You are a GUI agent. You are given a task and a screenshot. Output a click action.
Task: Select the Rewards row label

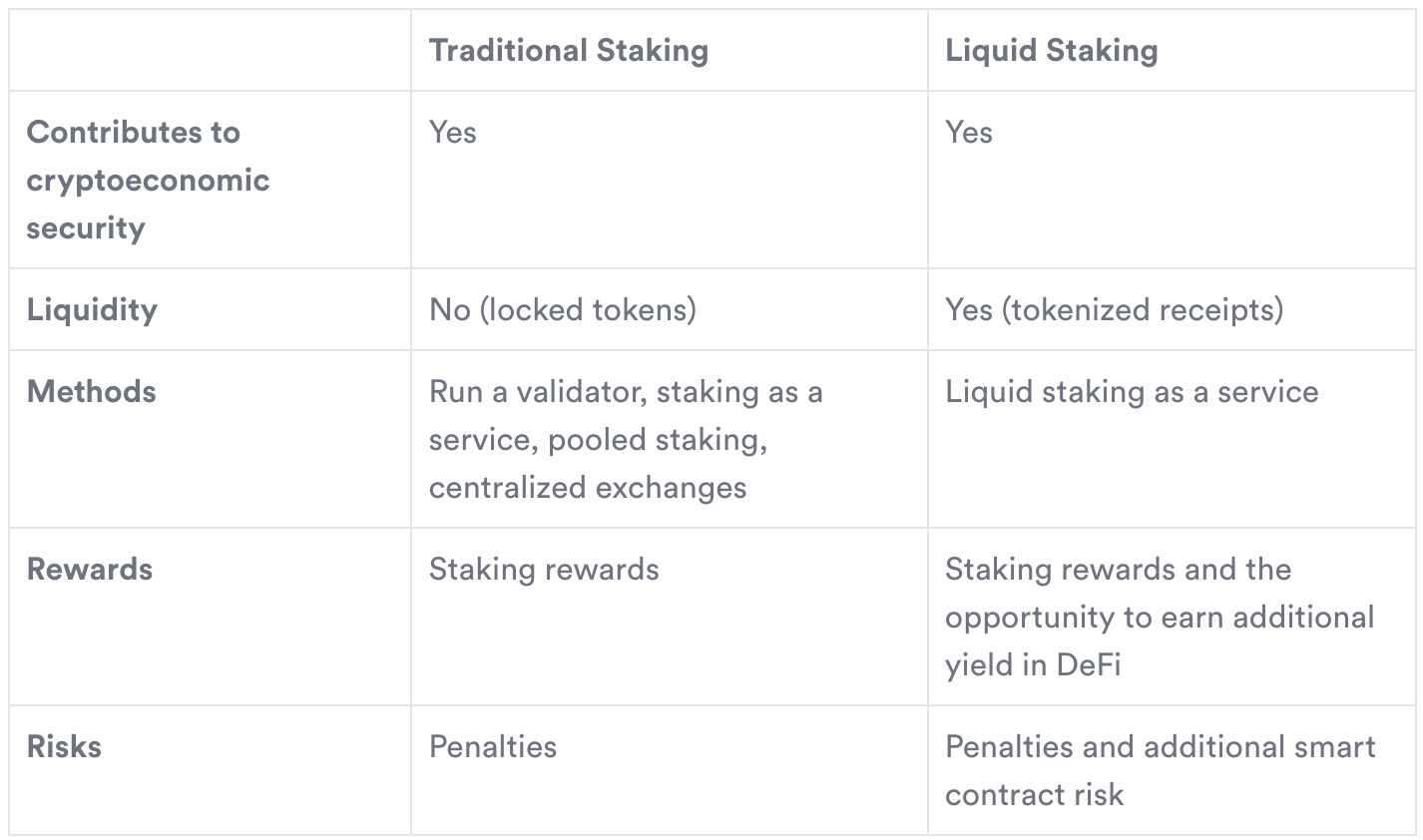pyautogui.click(x=89, y=569)
